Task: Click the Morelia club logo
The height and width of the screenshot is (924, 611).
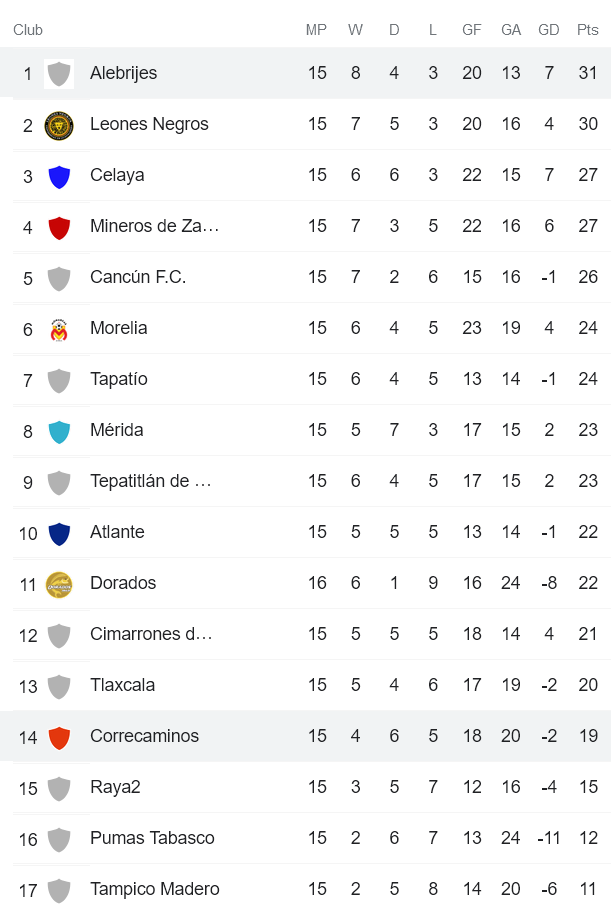Action: (x=59, y=329)
